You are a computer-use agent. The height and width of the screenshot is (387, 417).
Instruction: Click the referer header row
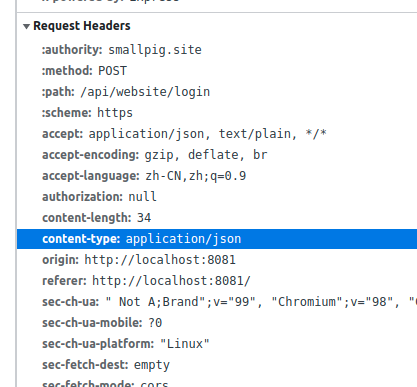point(217,281)
